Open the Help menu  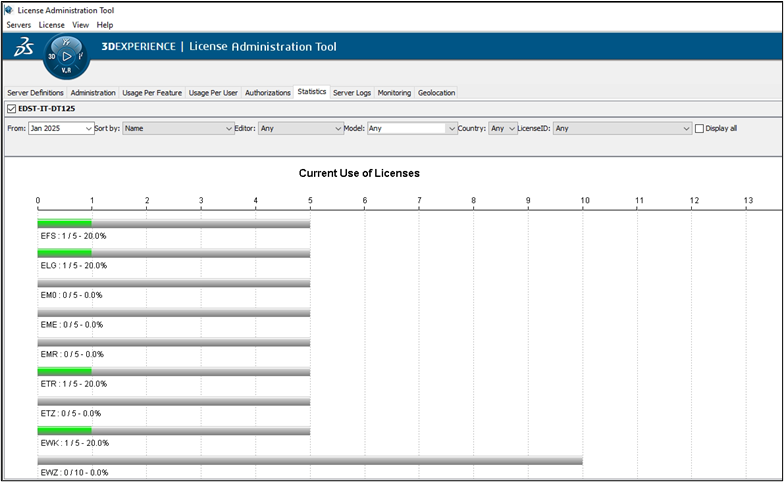[105, 24]
